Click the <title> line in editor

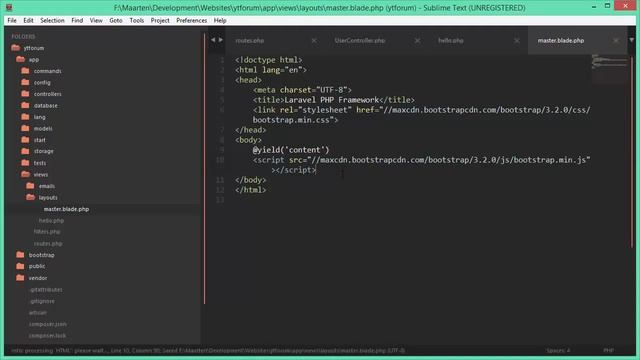pyautogui.click(x=333, y=100)
